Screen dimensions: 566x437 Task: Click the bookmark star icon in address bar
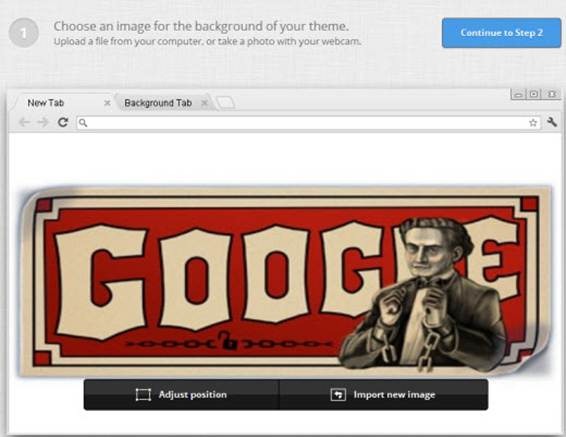(x=533, y=123)
